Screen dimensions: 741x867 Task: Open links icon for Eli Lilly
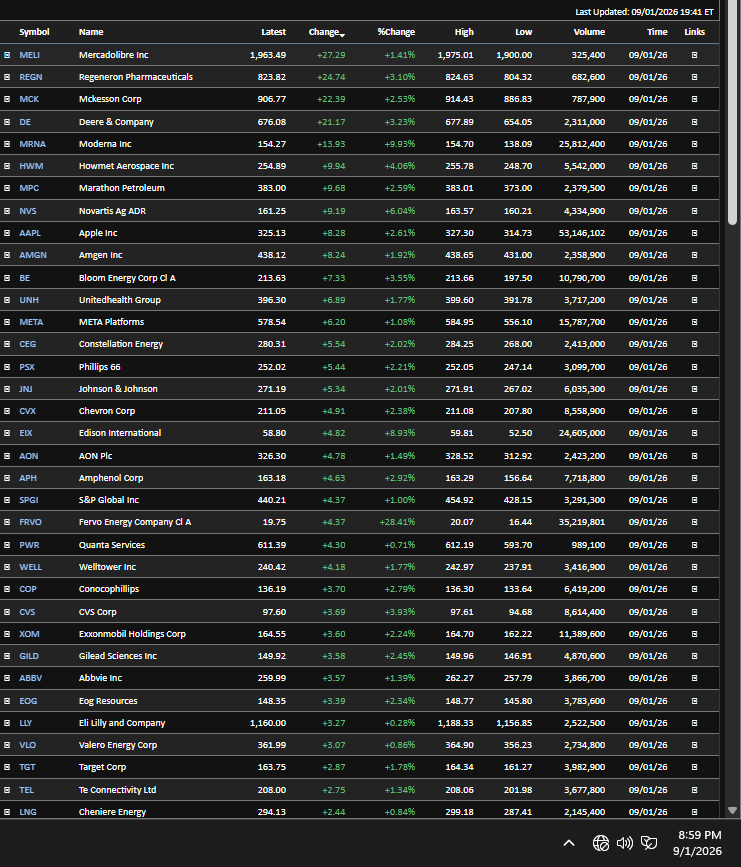(x=695, y=723)
